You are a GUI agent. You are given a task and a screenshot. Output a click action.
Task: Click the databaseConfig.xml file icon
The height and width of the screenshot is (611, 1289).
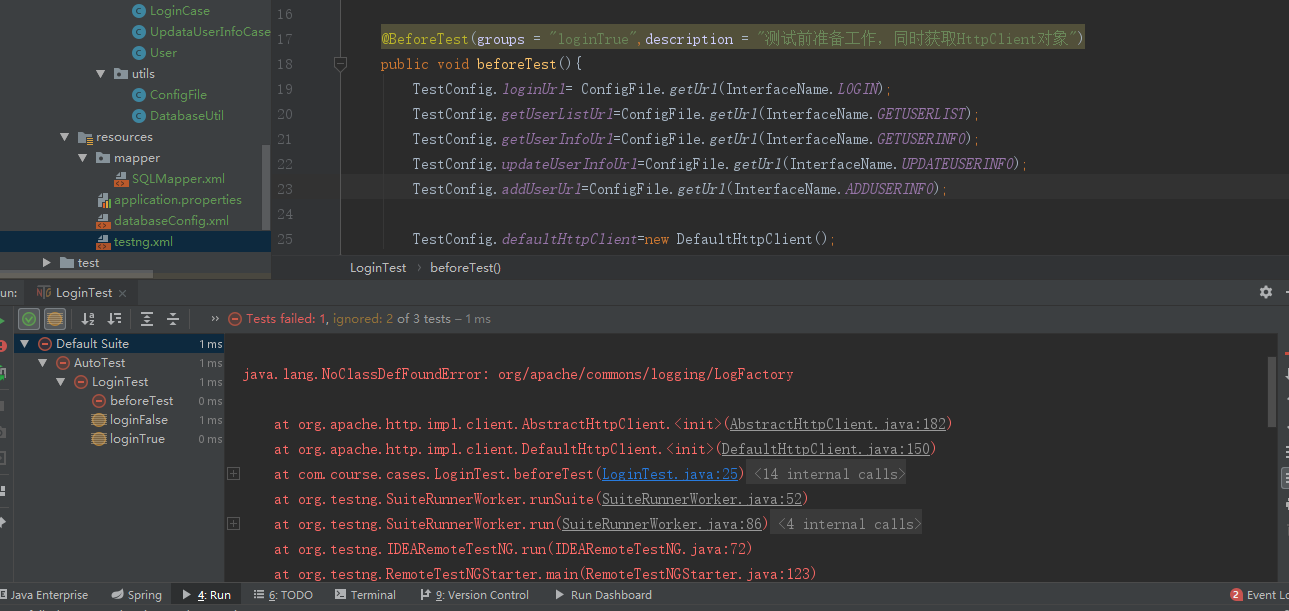[x=104, y=221]
